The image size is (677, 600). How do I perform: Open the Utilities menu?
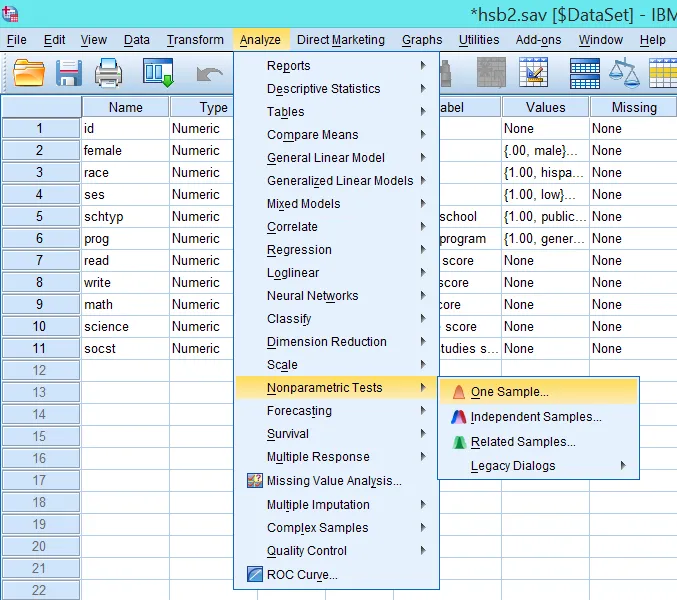tap(479, 40)
